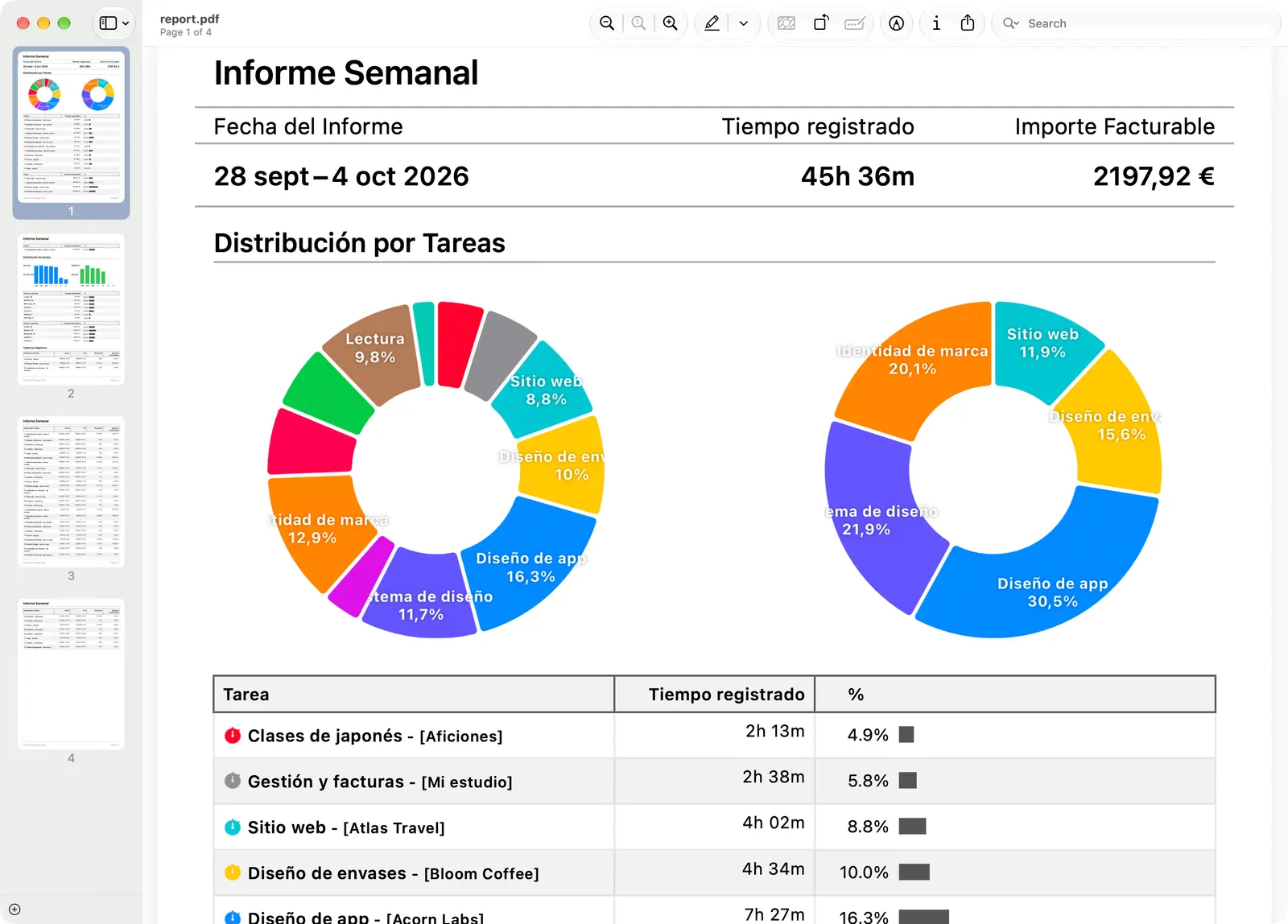Go to page 4 thumbnail
This screenshot has height=924, width=1288.
coord(71,674)
